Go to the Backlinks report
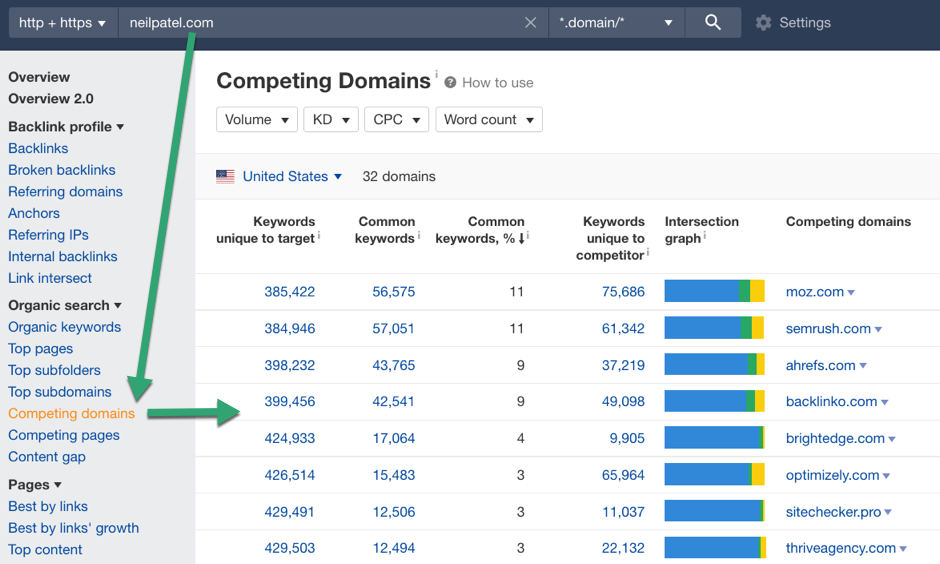This screenshot has height=564, width=940. coord(38,148)
